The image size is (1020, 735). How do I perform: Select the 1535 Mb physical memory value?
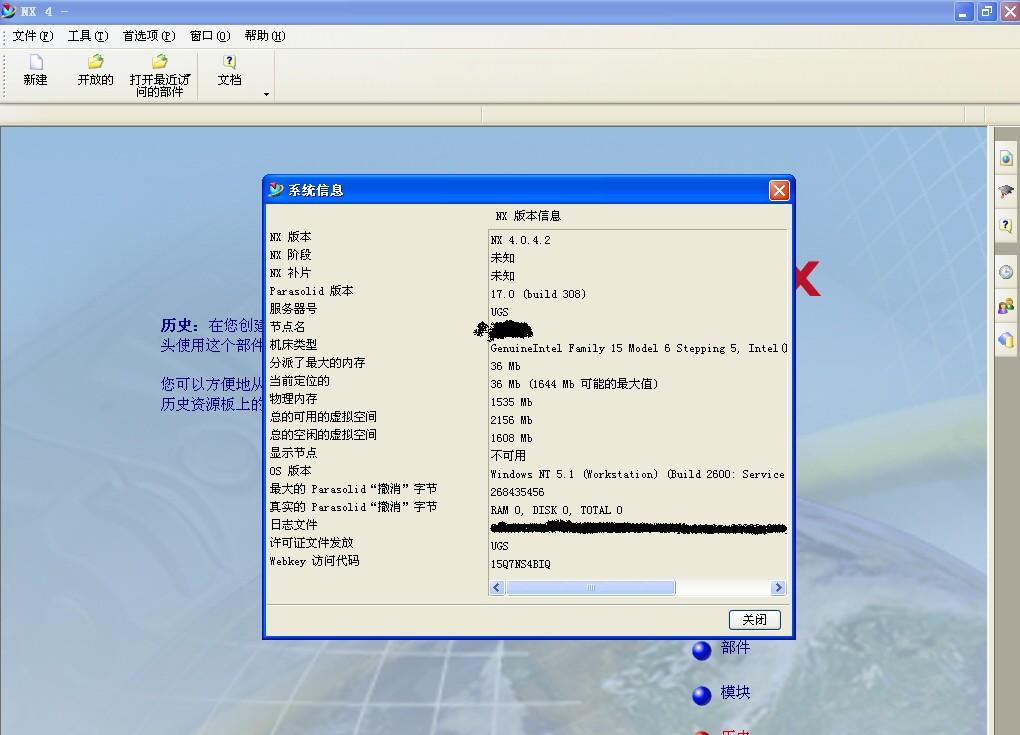click(x=511, y=402)
